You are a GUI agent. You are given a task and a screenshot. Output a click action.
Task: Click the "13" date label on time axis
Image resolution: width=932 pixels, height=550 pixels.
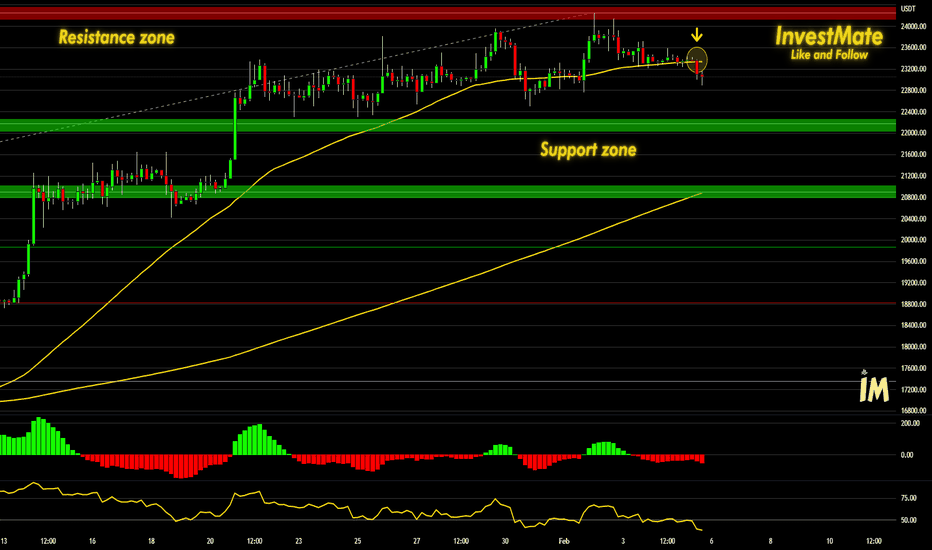point(4,541)
